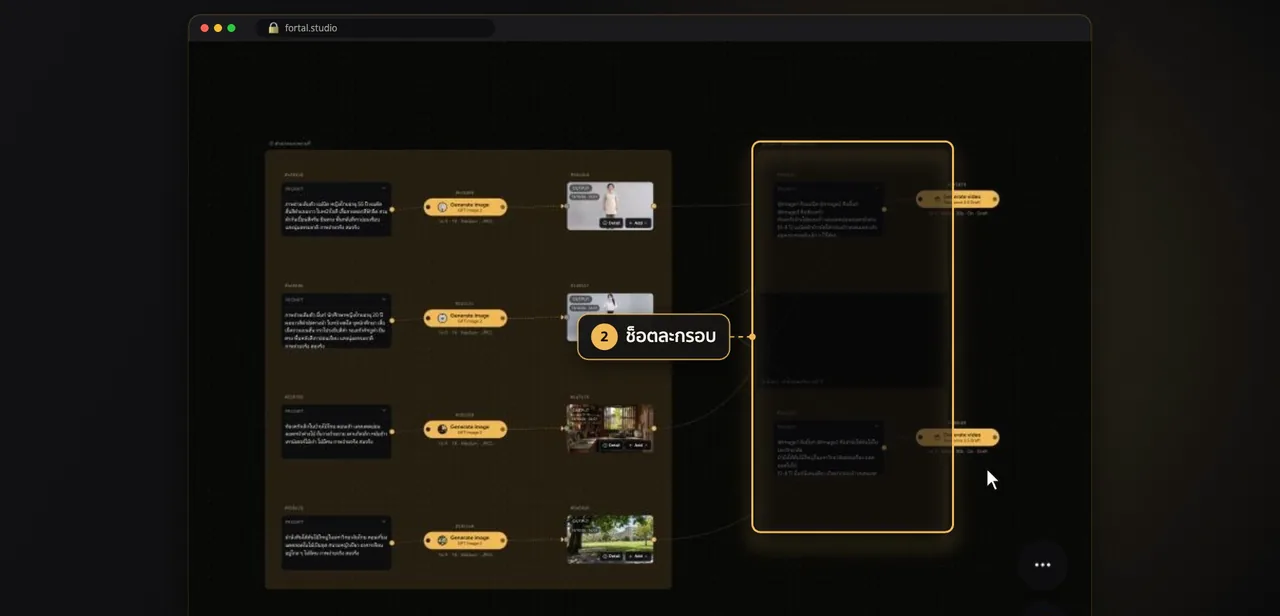
Task: Select the bottom Generate video node
Action: (958, 437)
